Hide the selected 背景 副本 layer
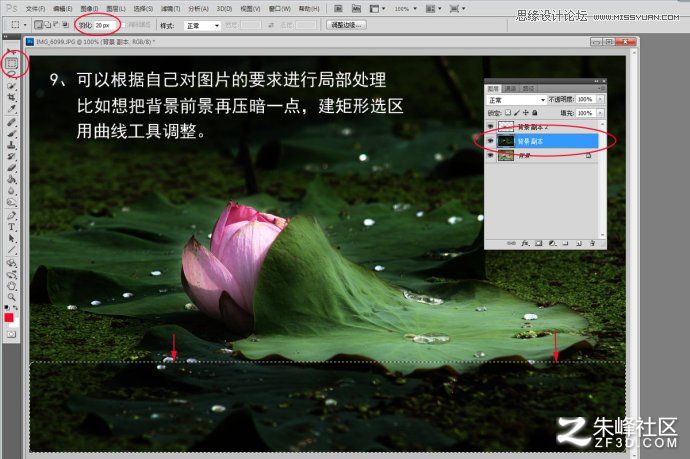The width and height of the screenshot is (690, 459). 491,141
